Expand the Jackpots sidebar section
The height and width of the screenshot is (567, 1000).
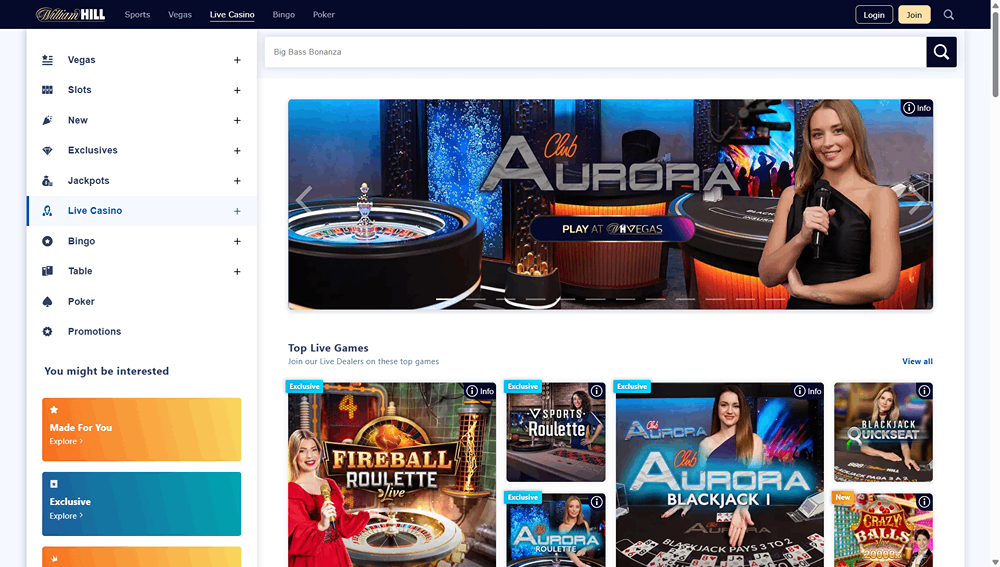(237, 181)
